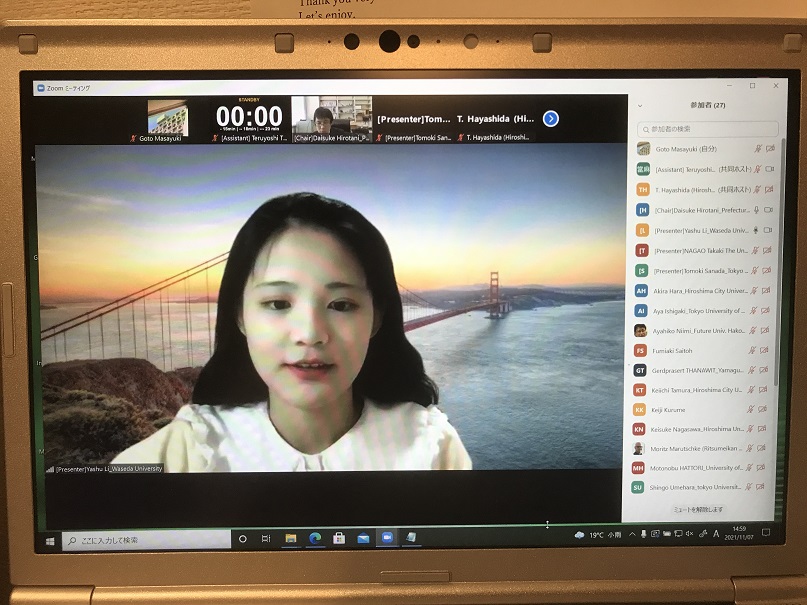This screenshot has height=605, width=807.
Task: Select the T. Hayashida video tile
Action: click(x=495, y=119)
